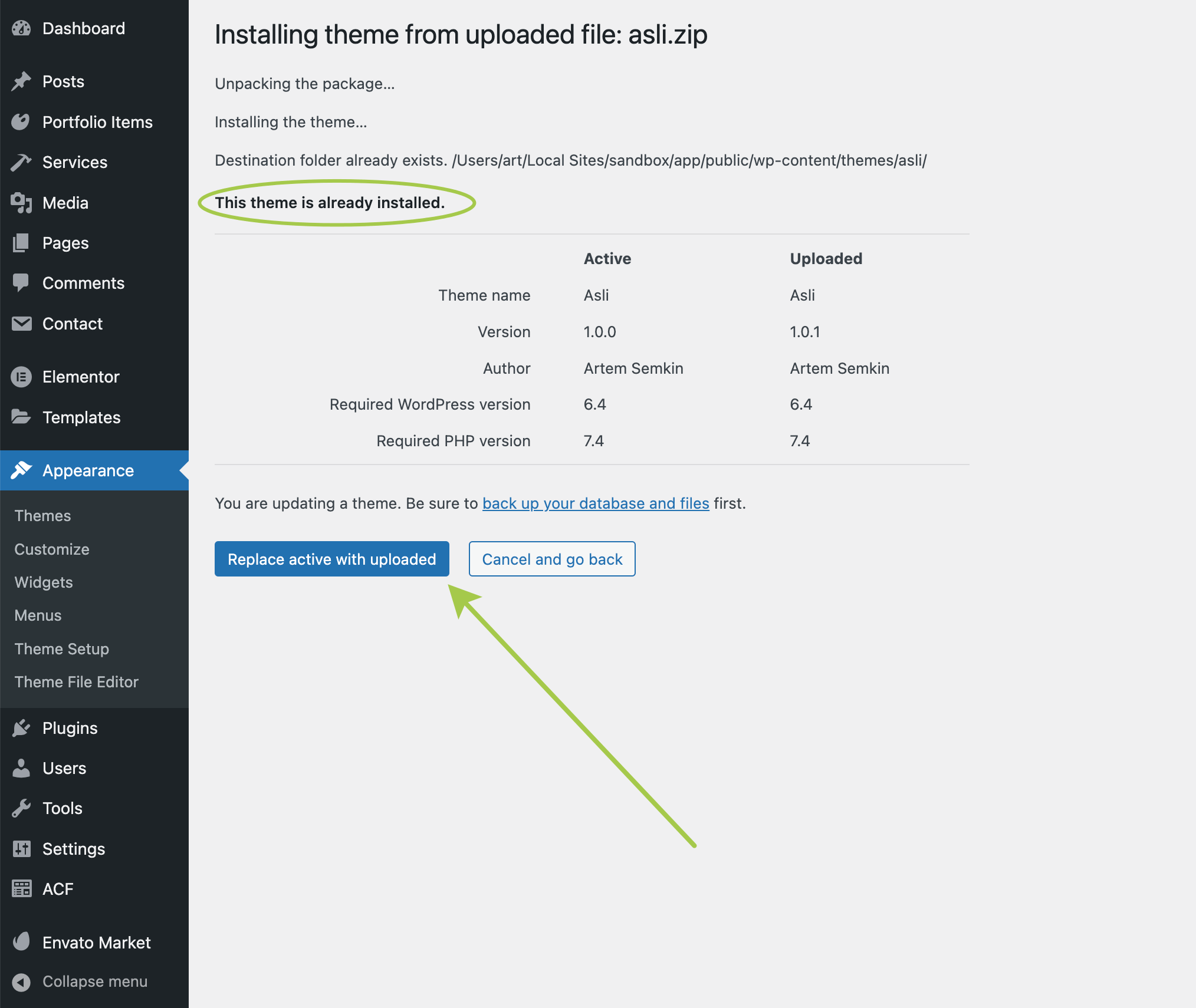Screen dimensions: 1196x1008
Task: Open the Themes submenu item
Action: [x=42, y=516]
